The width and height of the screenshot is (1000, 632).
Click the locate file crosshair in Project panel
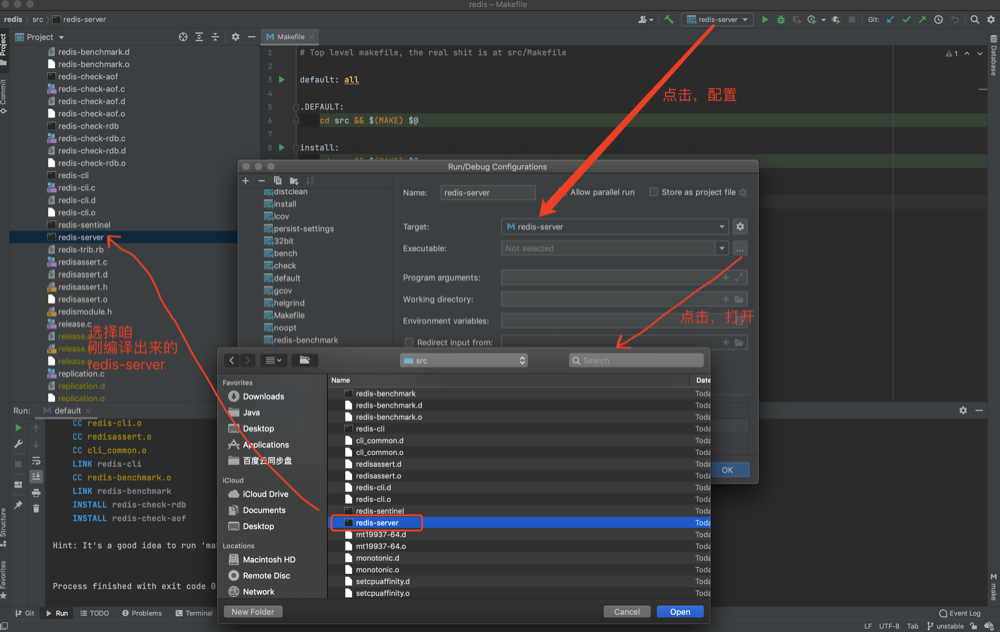183,37
